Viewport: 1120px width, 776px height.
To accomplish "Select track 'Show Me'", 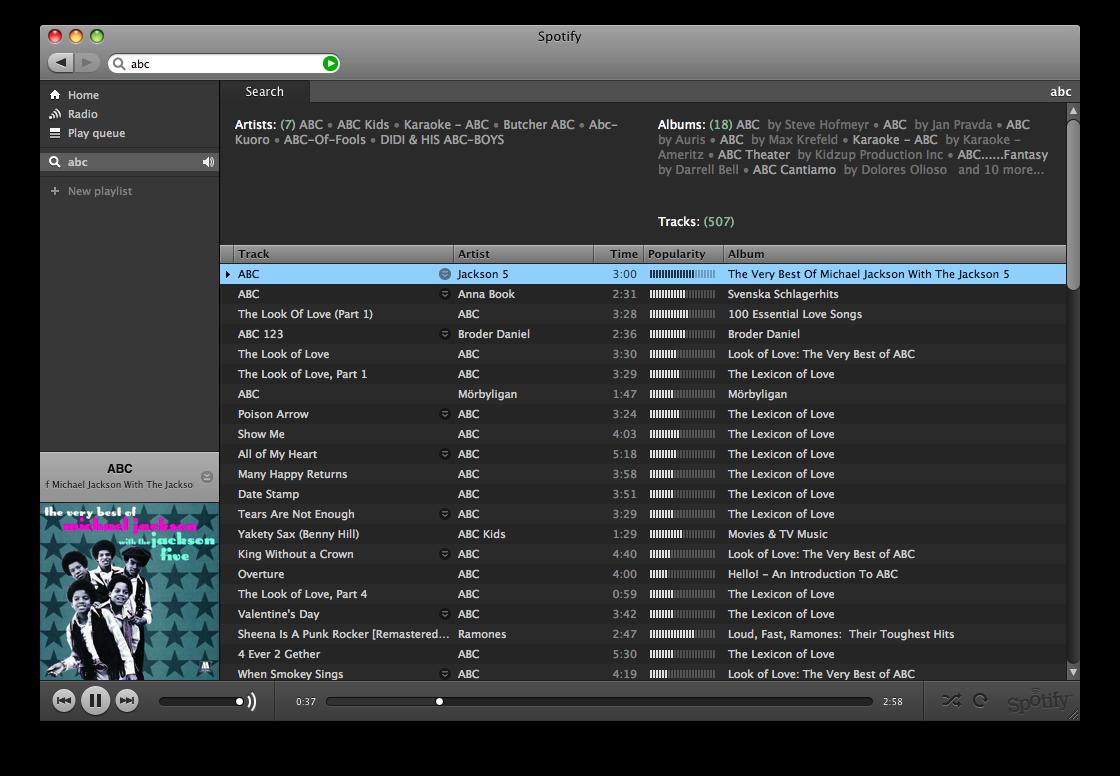I will 261,434.
